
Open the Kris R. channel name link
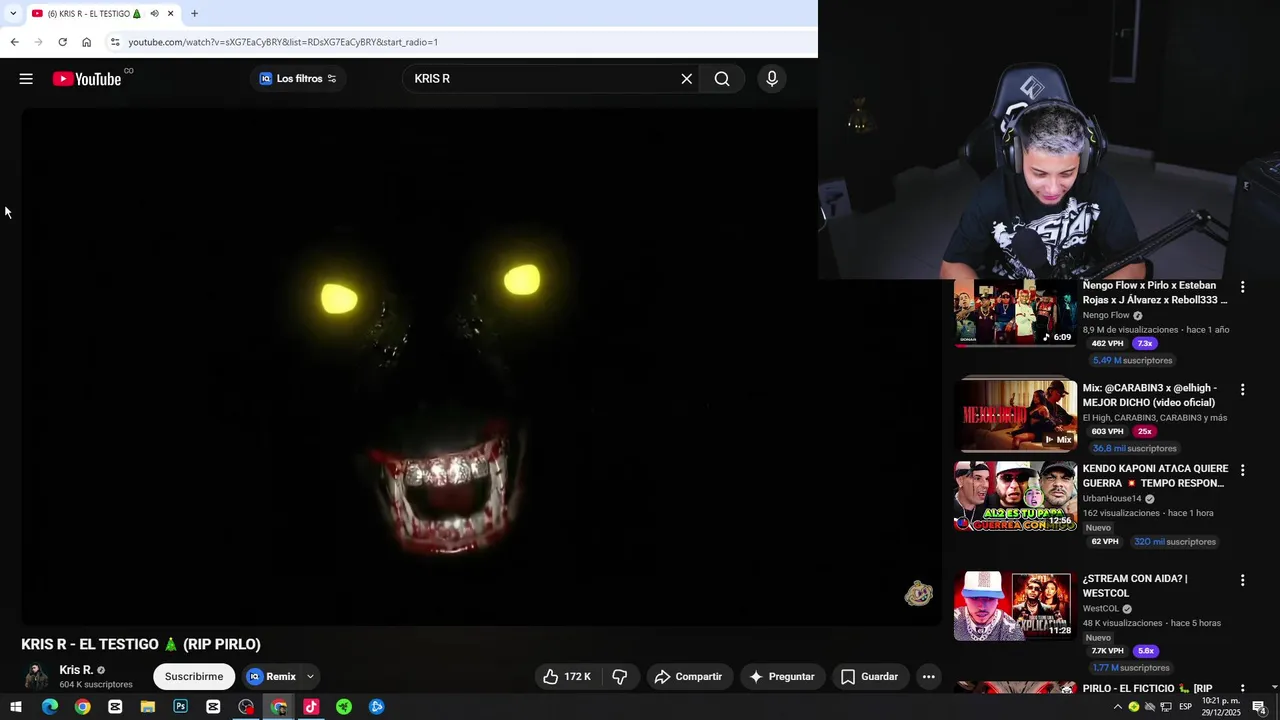point(76,670)
